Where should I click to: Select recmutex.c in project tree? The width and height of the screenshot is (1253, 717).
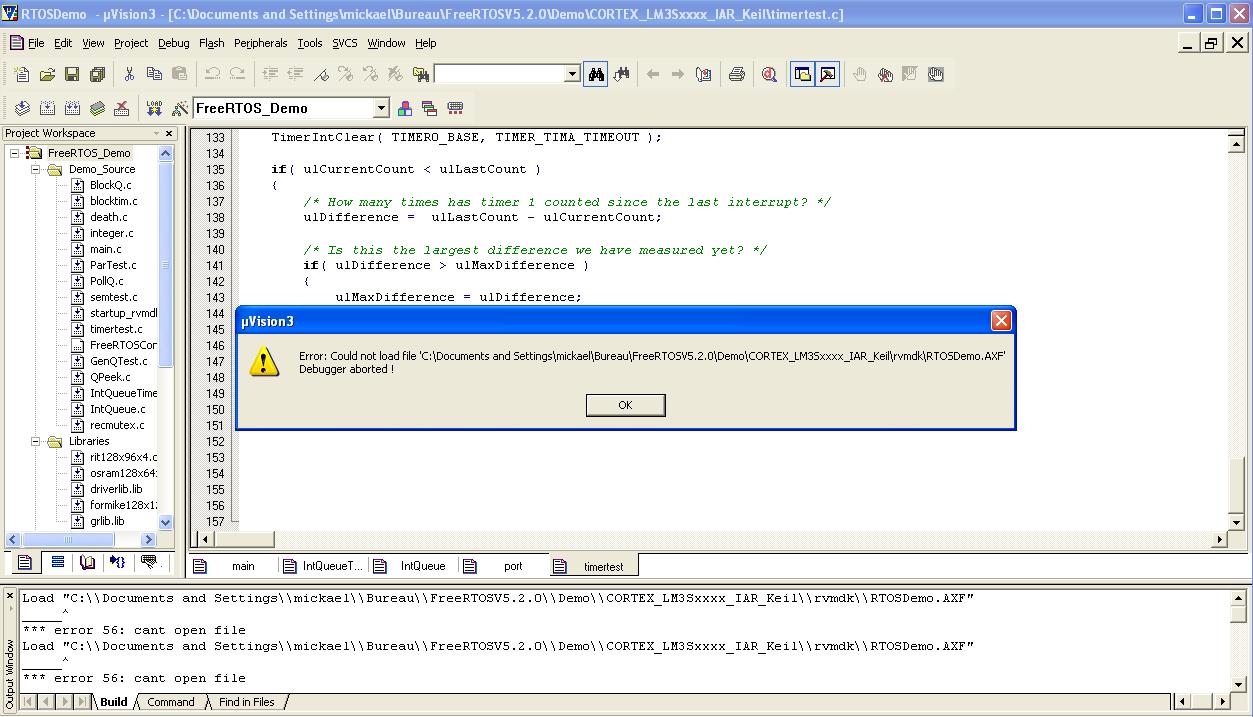tap(117, 425)
